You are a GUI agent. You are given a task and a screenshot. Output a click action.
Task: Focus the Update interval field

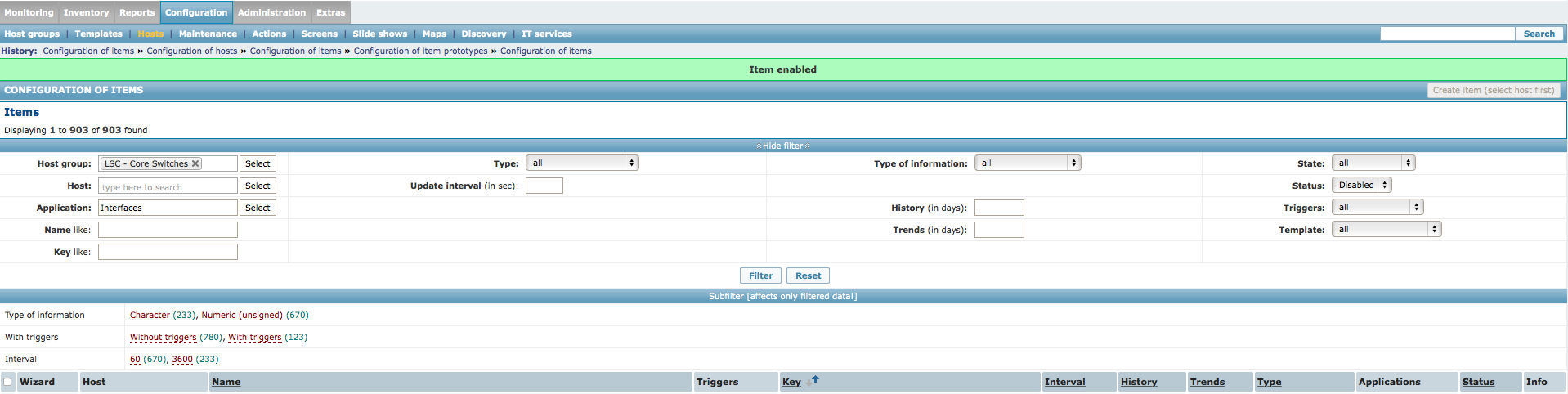coord(544,186)
